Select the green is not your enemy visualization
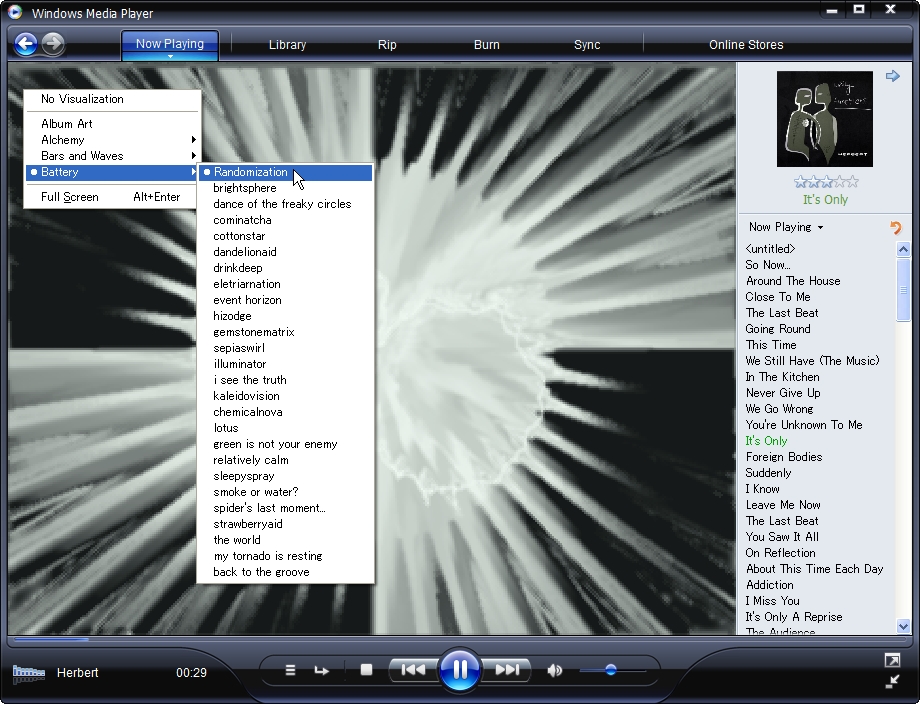The width and height of the screenshot is (920, 704). point(286,444)
